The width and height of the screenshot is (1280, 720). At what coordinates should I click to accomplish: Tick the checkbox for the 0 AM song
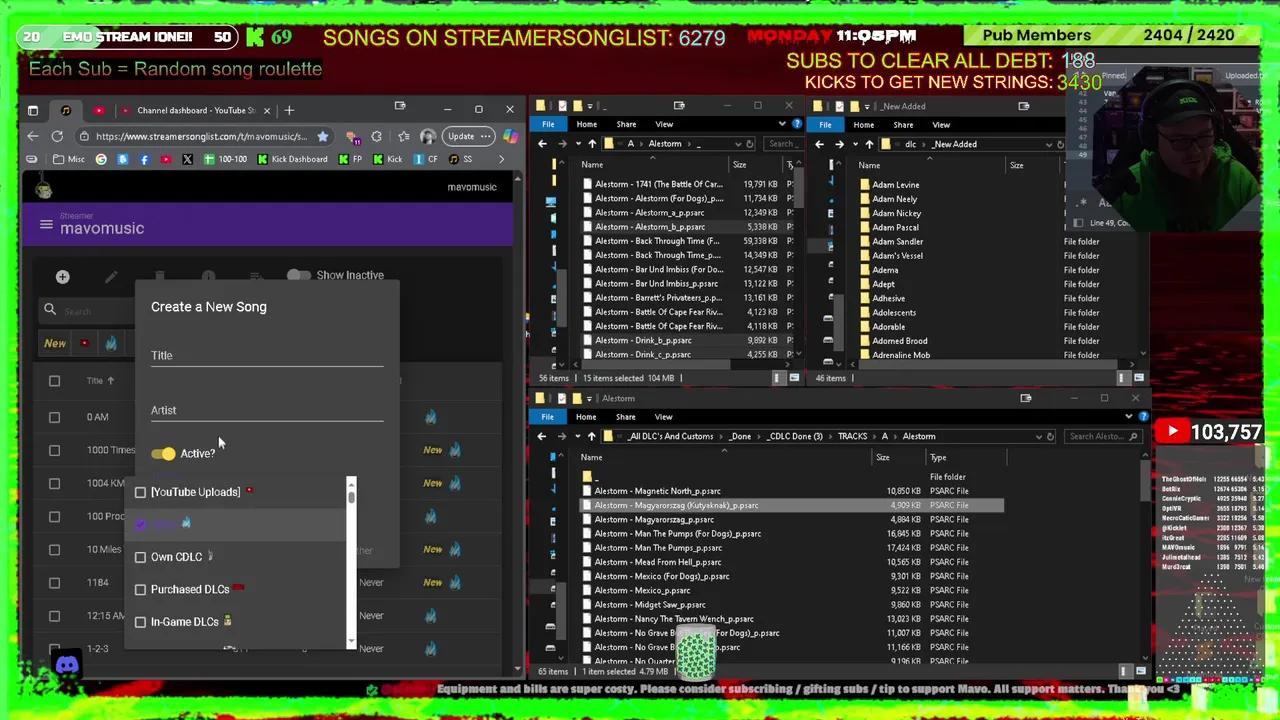point(54,417)
